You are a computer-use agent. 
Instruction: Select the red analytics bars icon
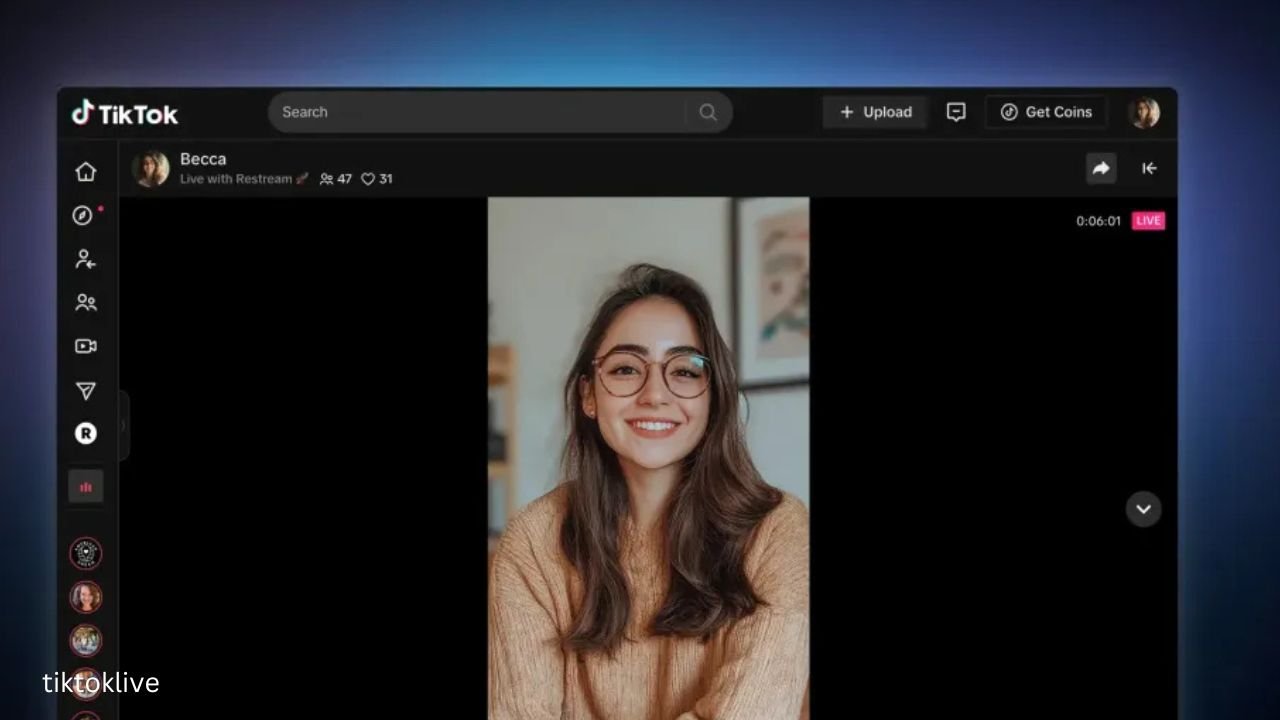(x=86, y=487)
